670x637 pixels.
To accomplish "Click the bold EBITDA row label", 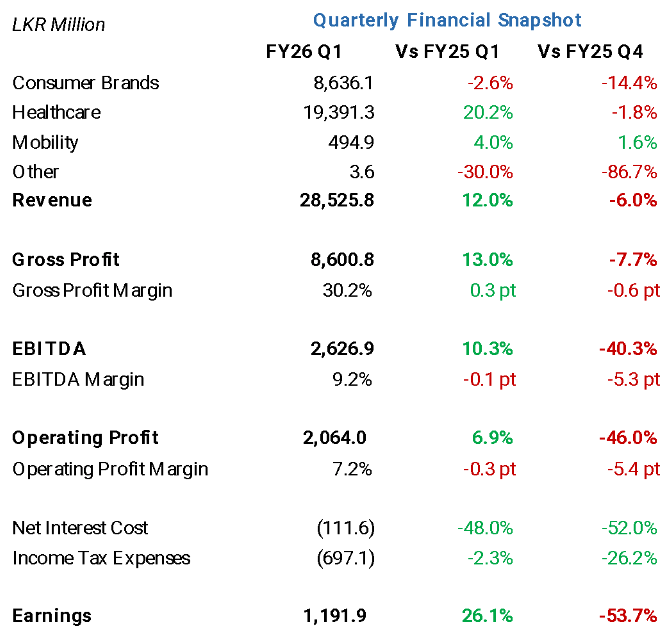I will pos(49,349).
